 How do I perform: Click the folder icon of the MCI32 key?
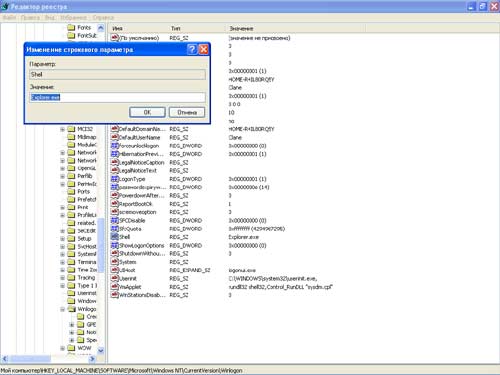71,129
